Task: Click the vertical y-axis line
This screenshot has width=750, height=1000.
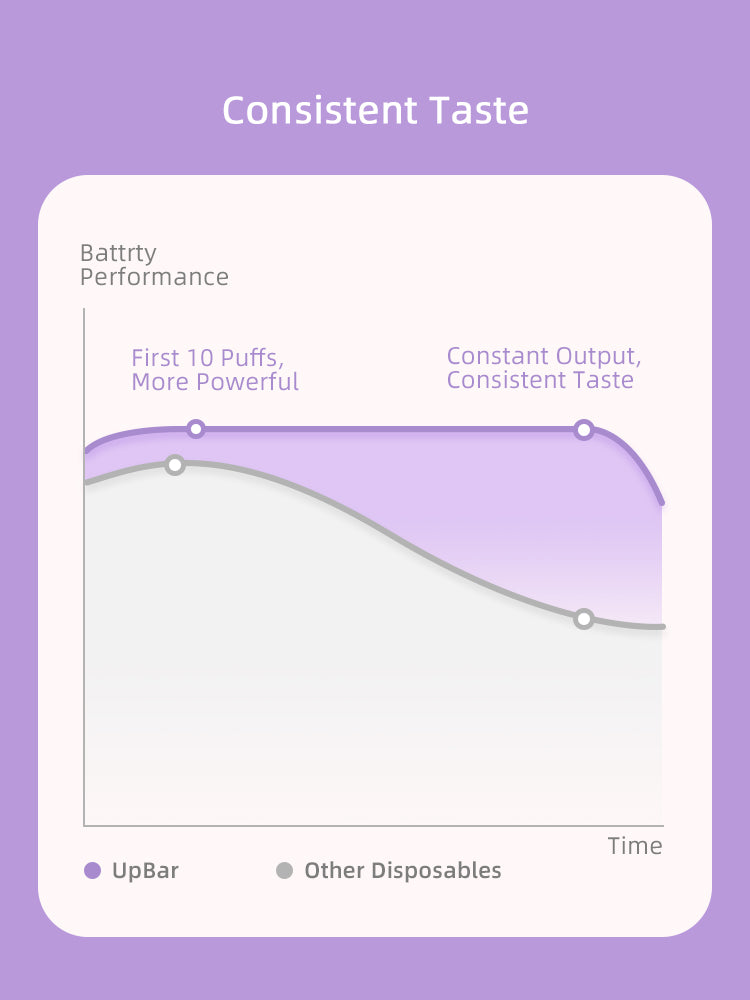Action: [84, 566]
